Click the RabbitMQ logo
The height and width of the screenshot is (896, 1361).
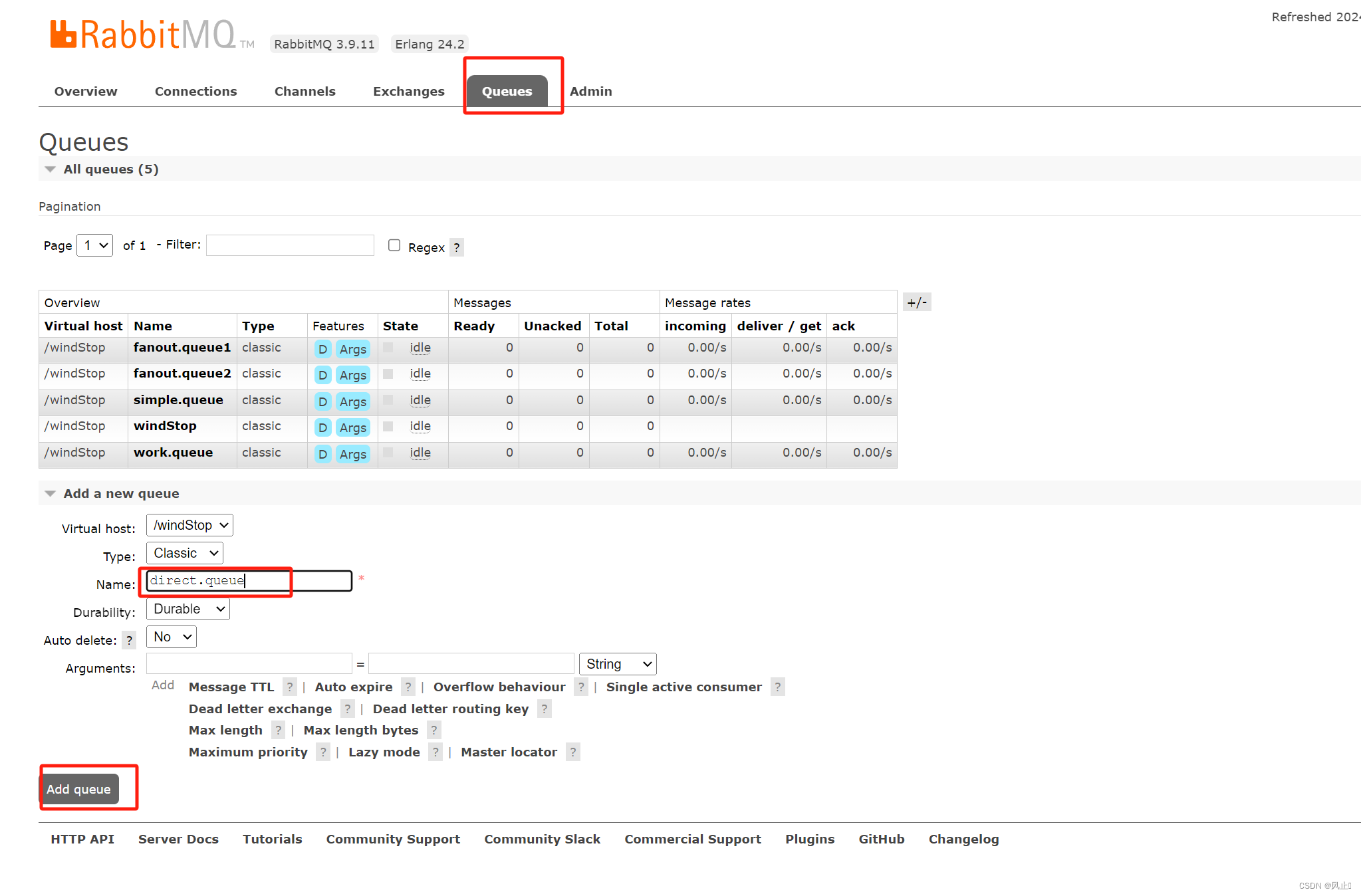coord(143,35)
